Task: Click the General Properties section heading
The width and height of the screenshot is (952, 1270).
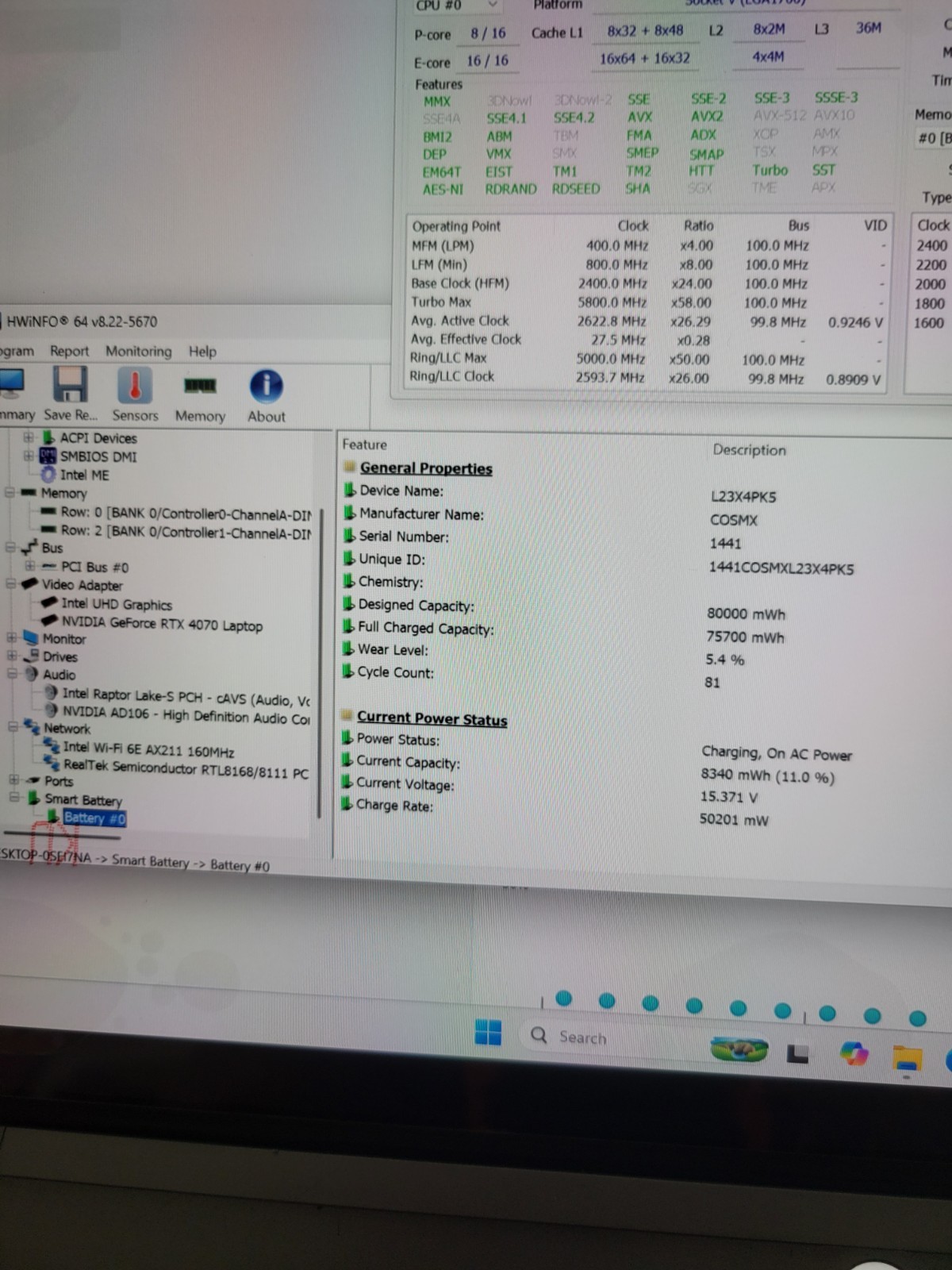Action: (x=426, y=468)
